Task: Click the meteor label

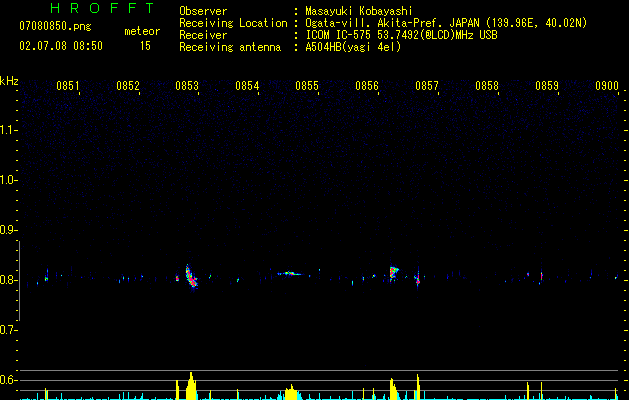Action: tap(142, 31)
